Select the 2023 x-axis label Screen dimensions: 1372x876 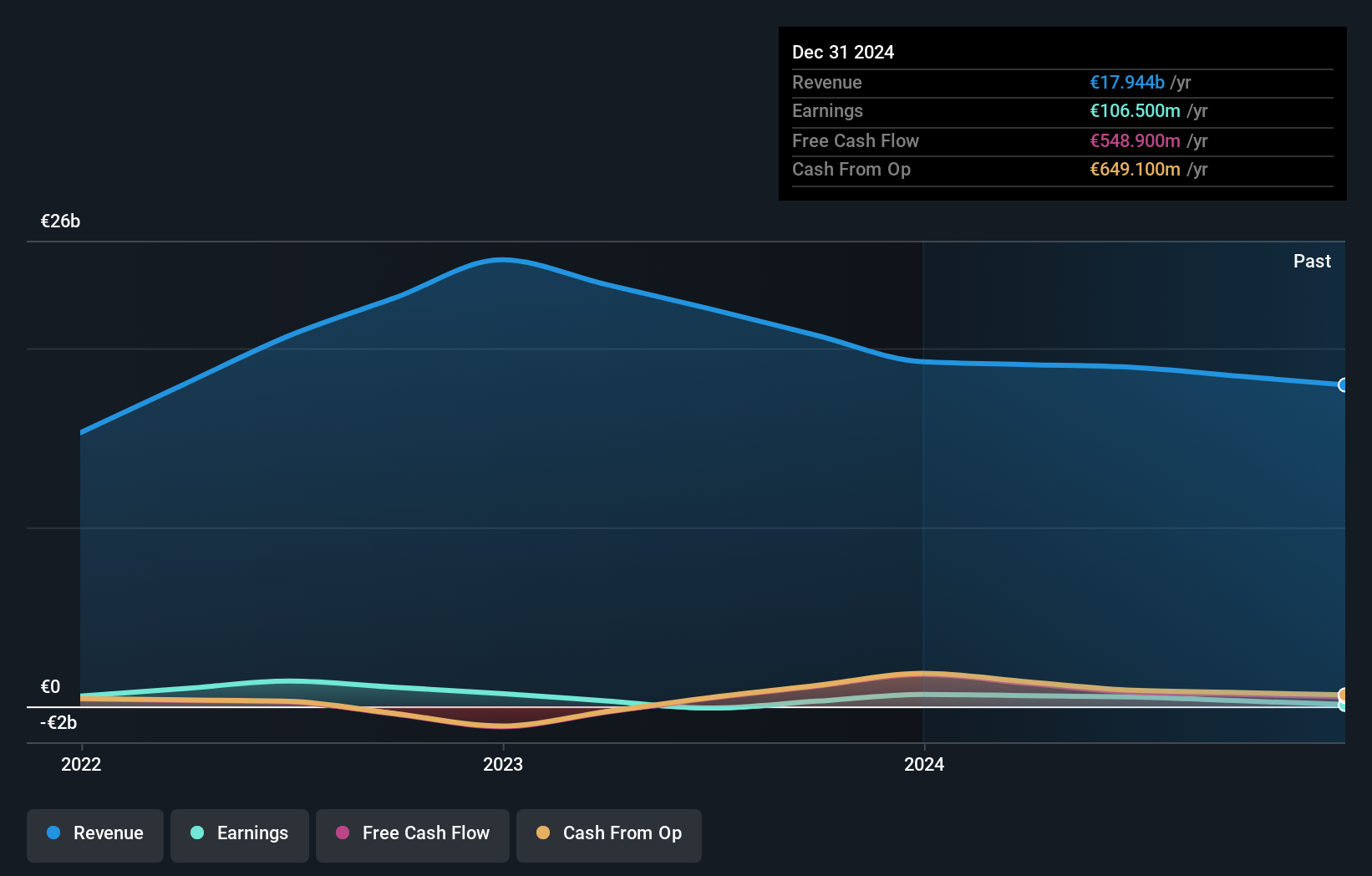click(503, 764)
